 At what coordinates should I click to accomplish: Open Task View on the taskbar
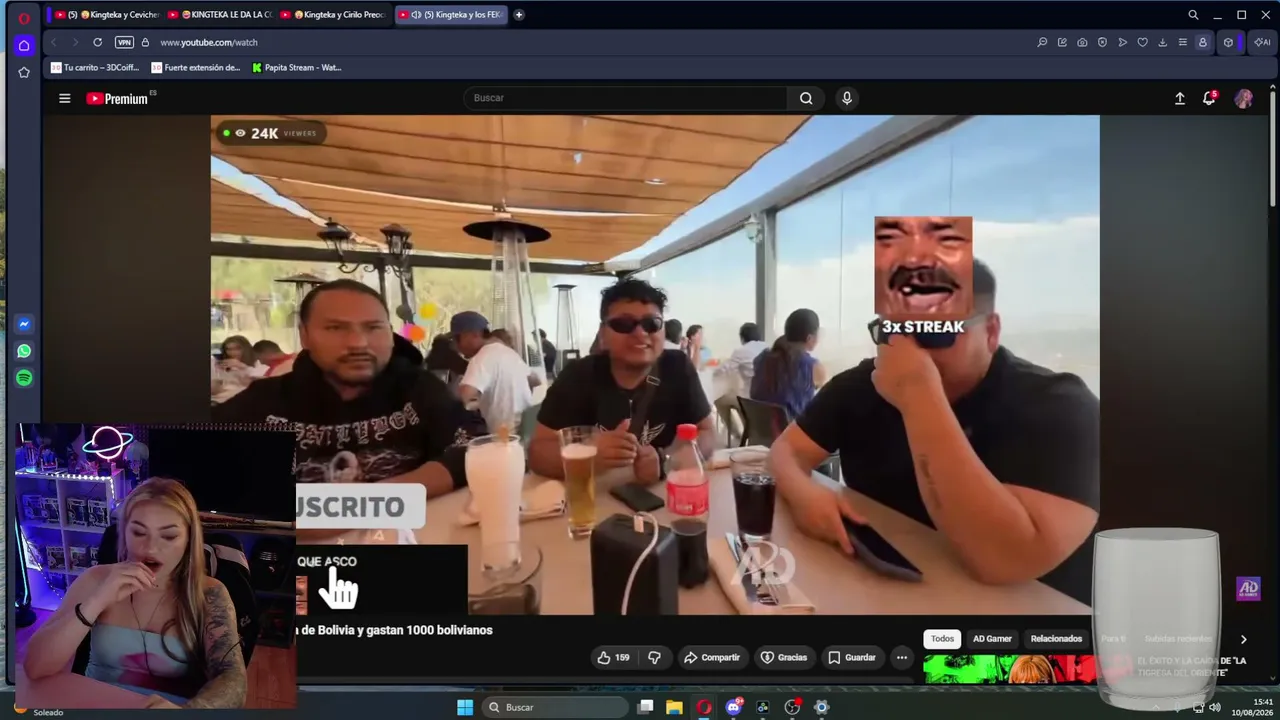(x=646, y=707)
